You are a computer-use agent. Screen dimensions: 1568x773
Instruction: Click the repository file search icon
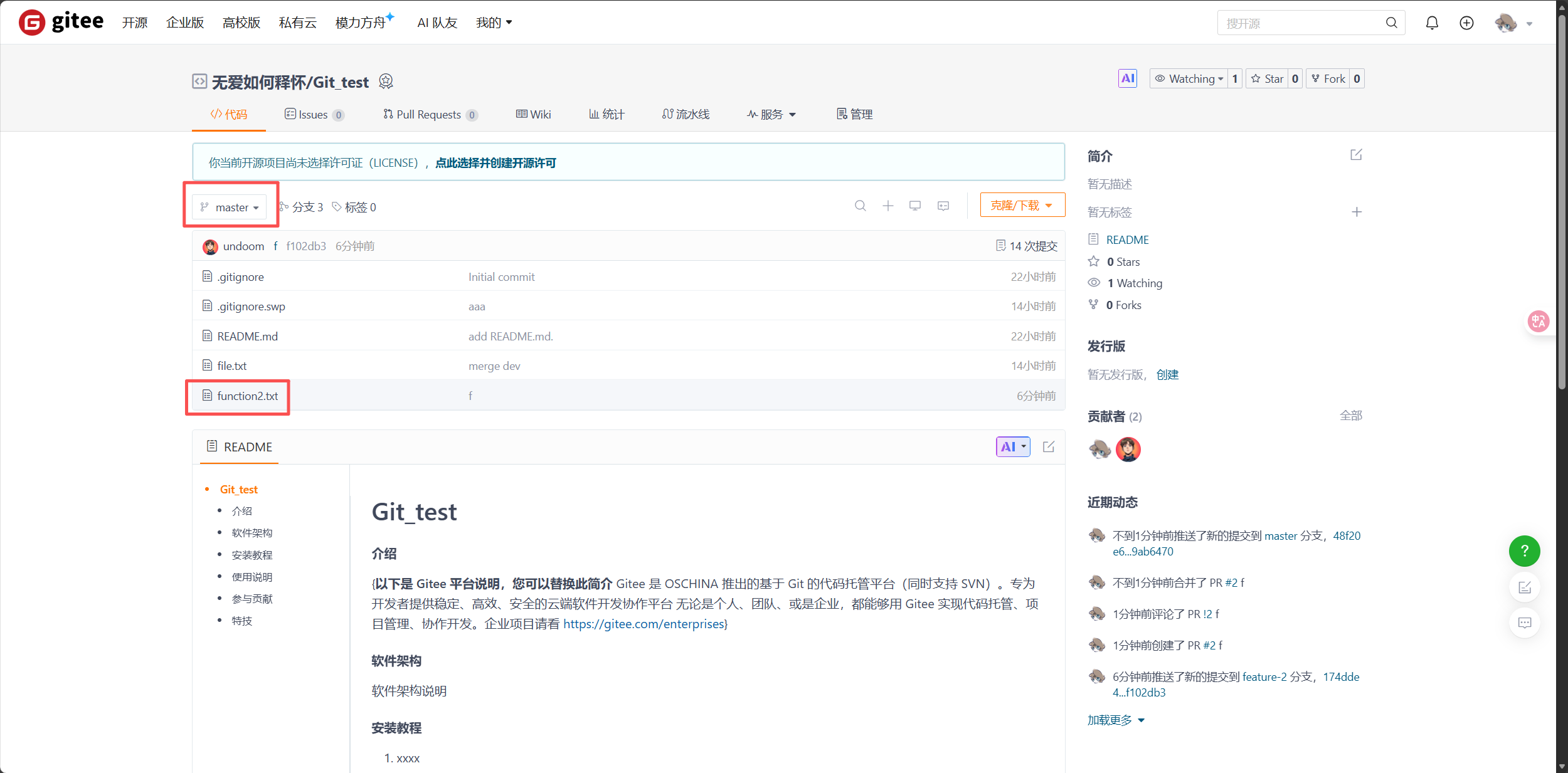(x=861, y=206)
